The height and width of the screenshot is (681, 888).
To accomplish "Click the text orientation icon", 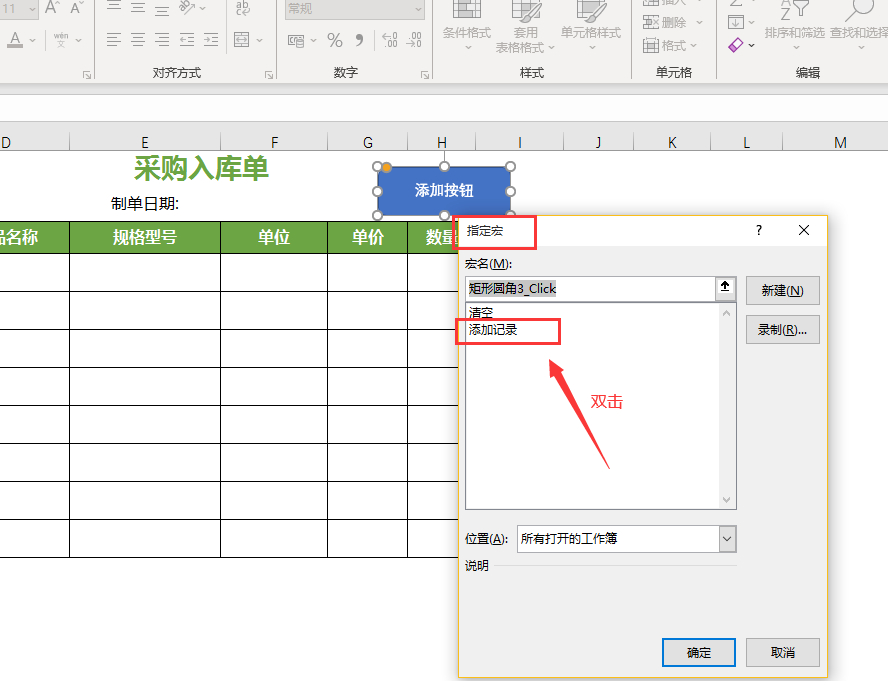I will (187, 7).
